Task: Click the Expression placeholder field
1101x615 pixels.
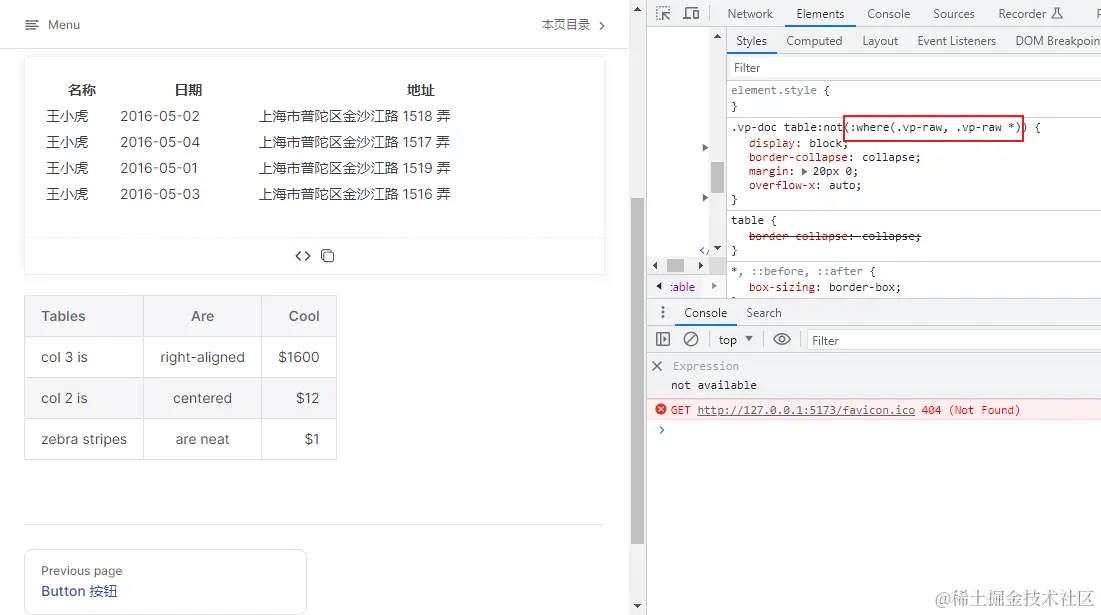Action: 705,366
